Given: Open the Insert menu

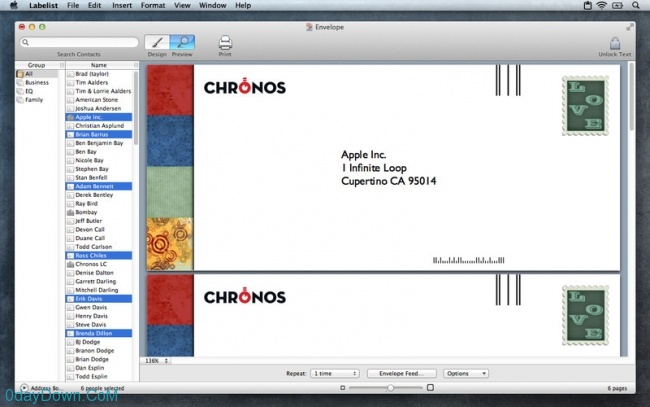Looking at the screenshot, I should pyautogui.click(x=122, y=5).
